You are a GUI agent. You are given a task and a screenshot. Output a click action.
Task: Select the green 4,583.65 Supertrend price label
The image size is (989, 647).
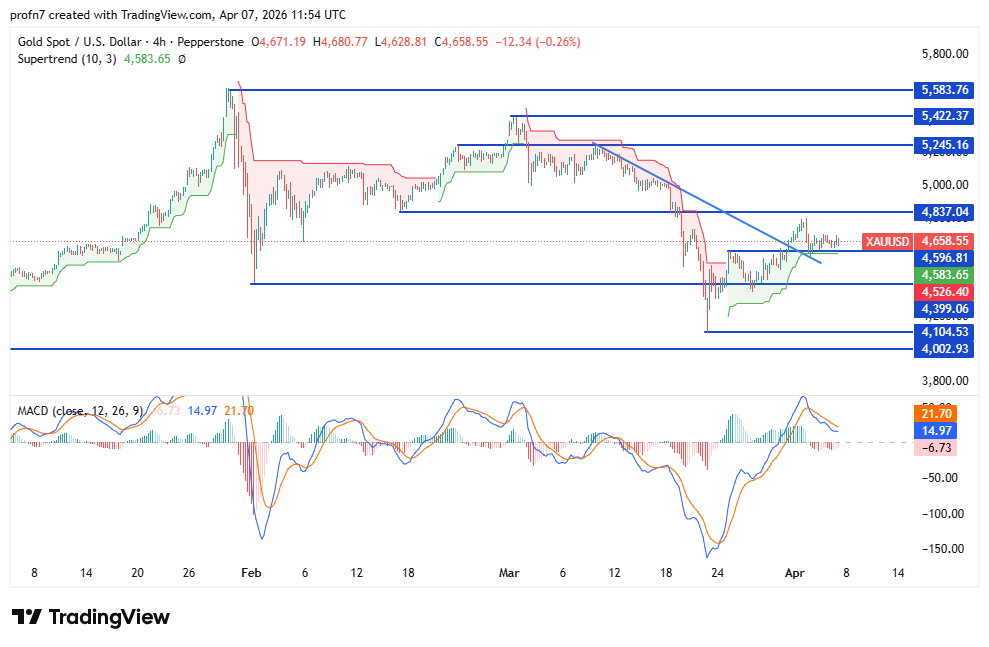[946, 273]
